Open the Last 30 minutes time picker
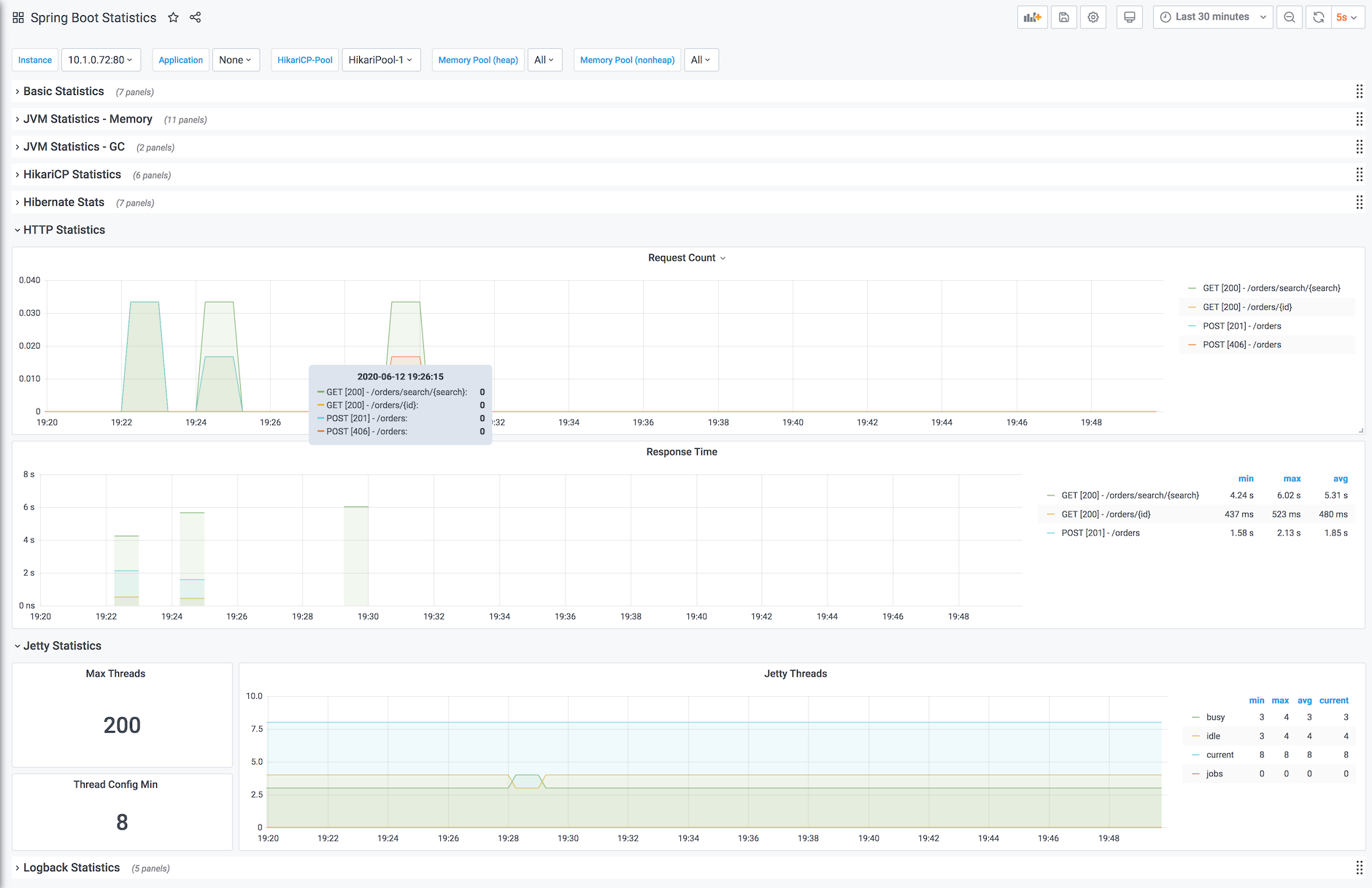 pos(1213,18)
